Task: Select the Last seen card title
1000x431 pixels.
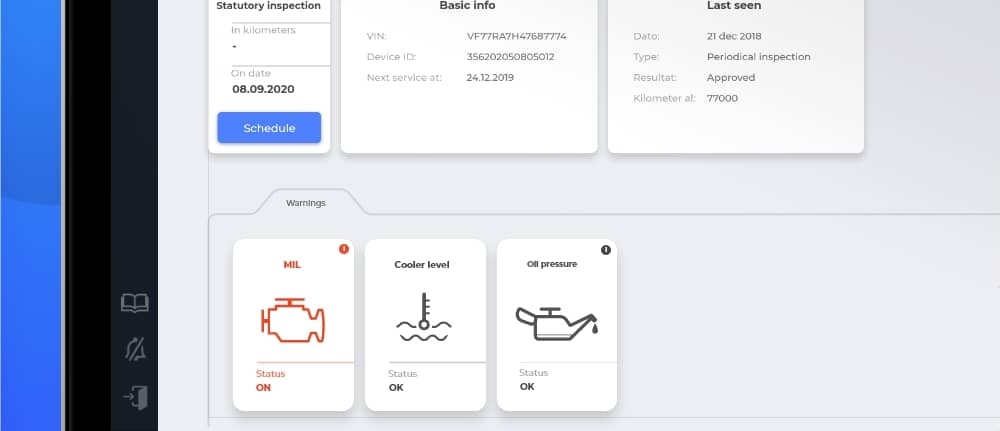Action: [734, 6]
